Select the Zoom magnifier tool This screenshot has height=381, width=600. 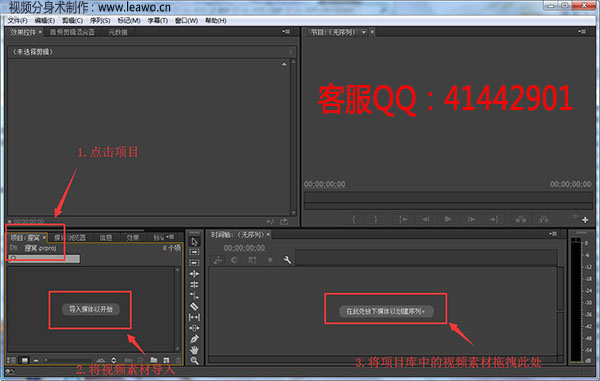tap(194, 360)
